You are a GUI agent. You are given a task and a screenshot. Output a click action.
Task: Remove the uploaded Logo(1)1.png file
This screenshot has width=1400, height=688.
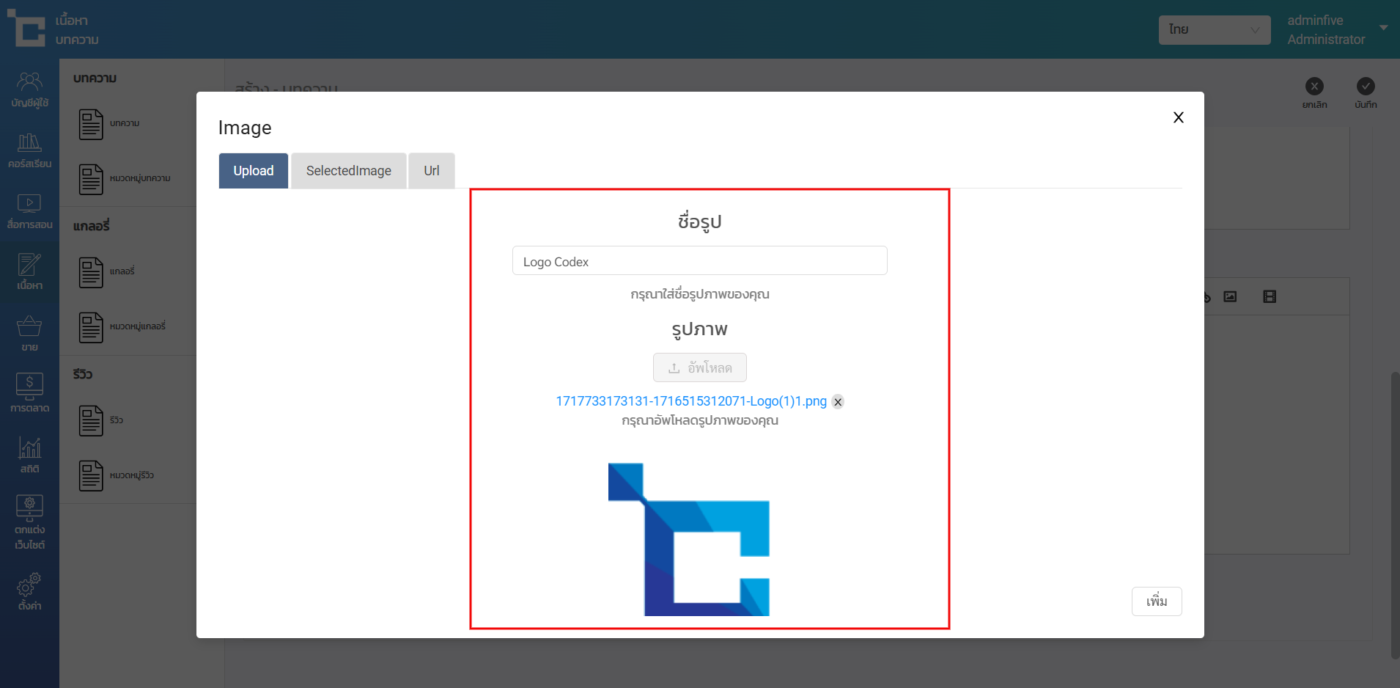(838, 402)
